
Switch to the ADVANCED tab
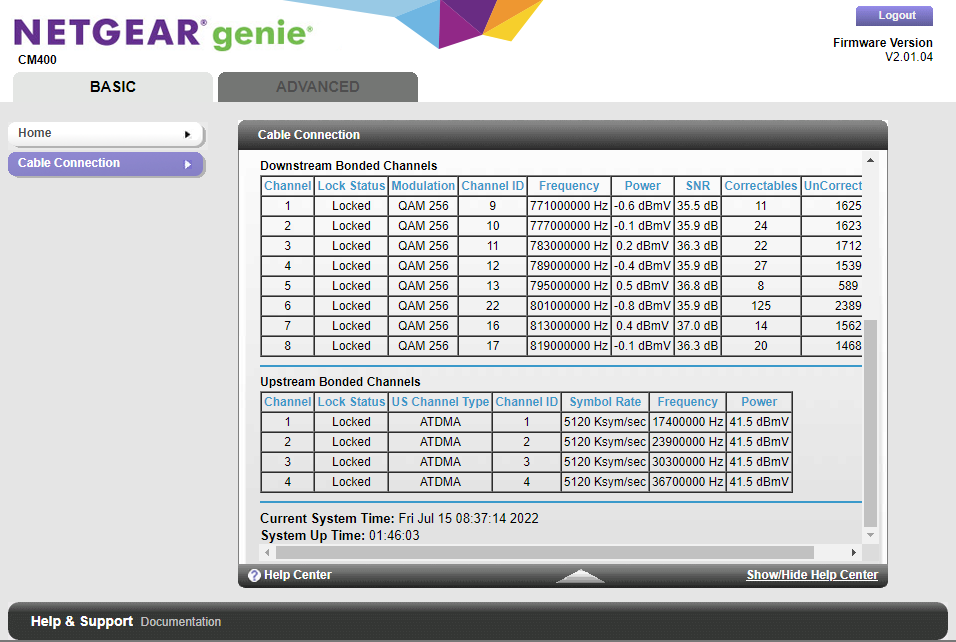pos(317,87)
